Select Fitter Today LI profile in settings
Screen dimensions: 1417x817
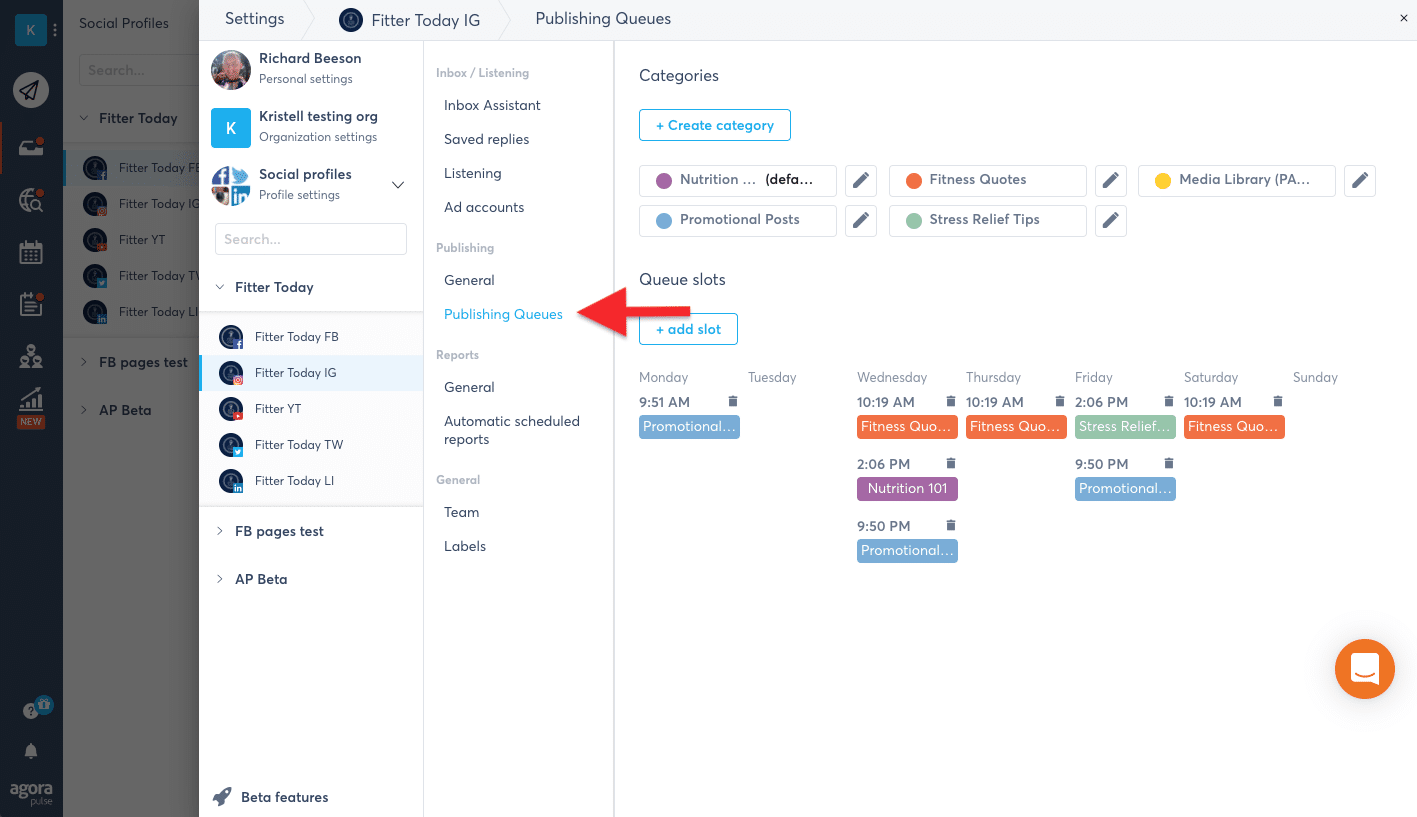click(x=311, y=481)
